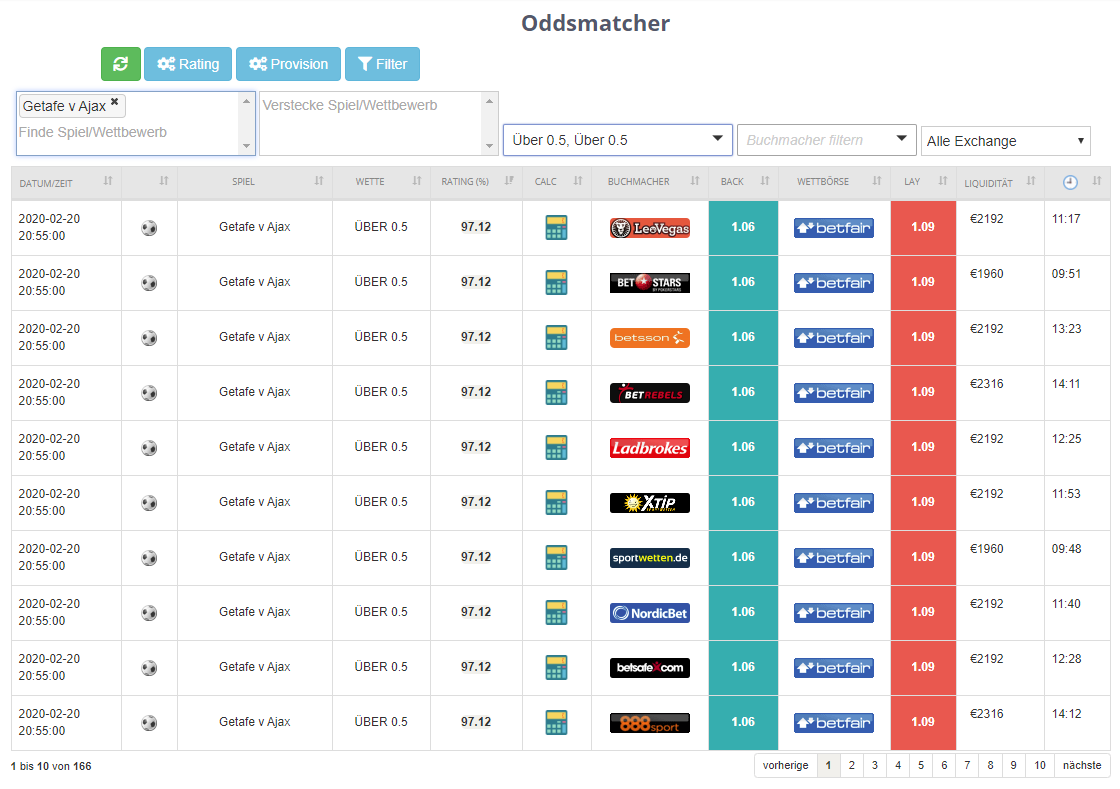The image size is (1120, 789).
Task: Sort by the Wettbörse column header
Action: pos(834,182)
